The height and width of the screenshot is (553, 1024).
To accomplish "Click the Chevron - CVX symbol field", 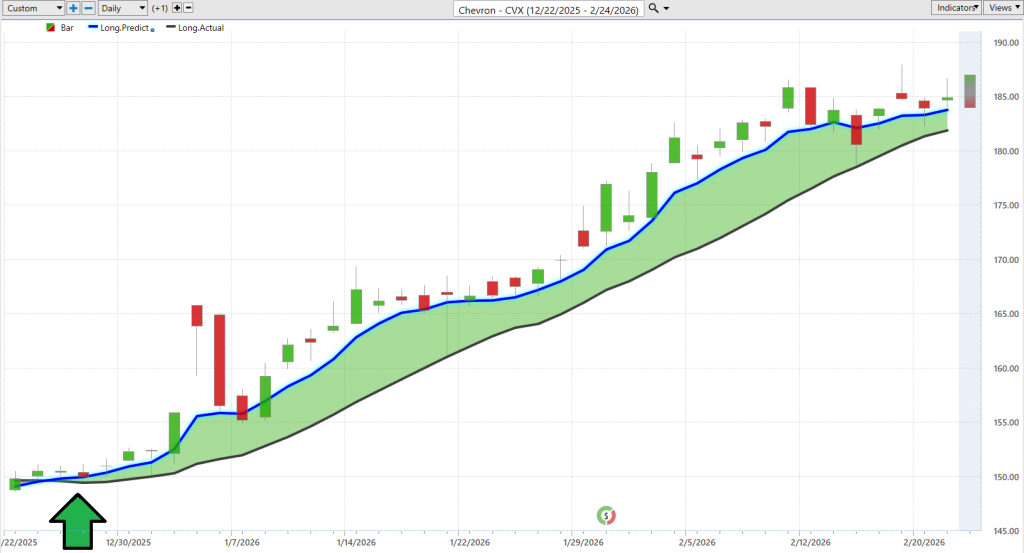I will pos(549,9).
